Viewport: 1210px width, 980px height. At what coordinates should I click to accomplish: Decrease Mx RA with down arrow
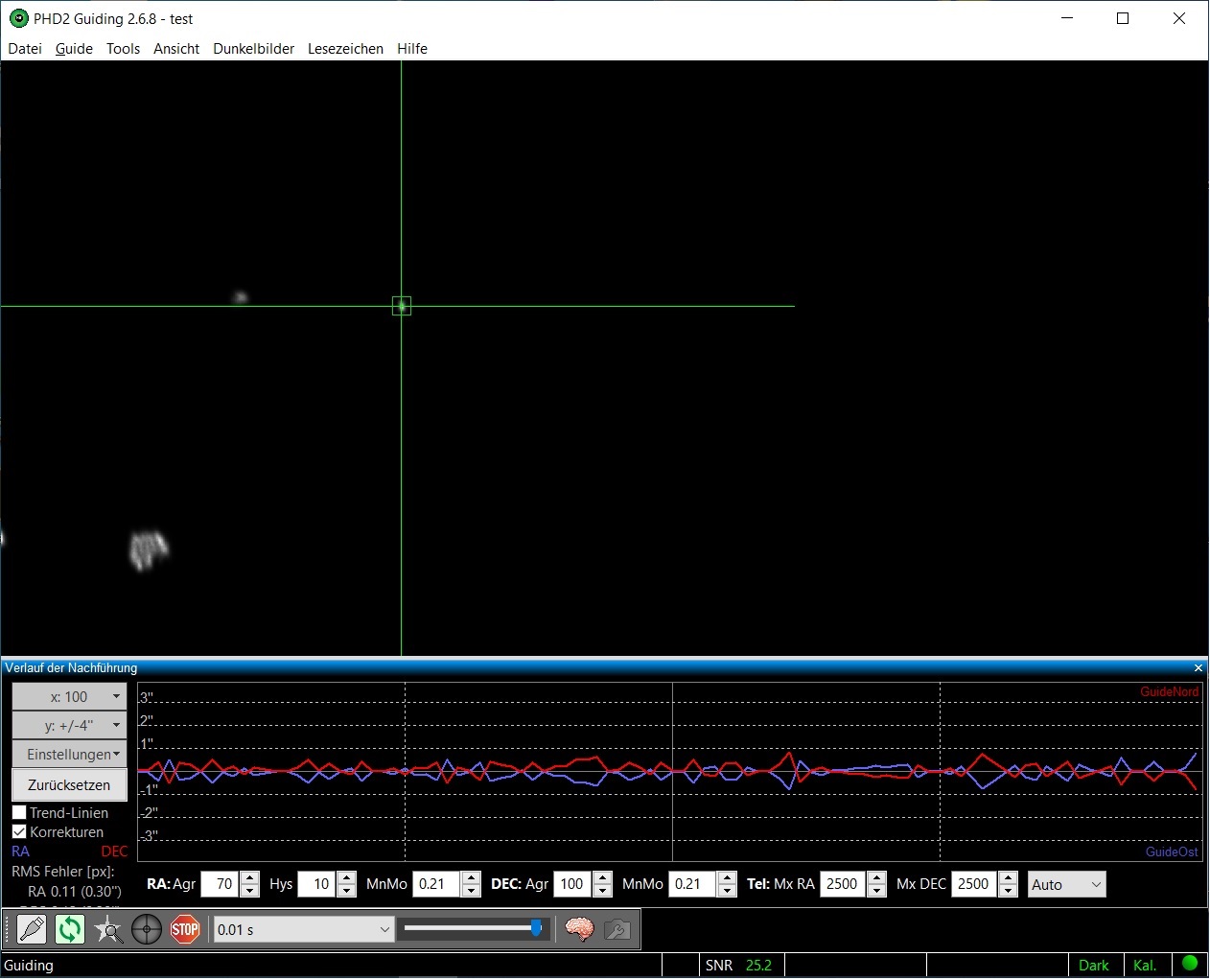(x=876, y=891)
